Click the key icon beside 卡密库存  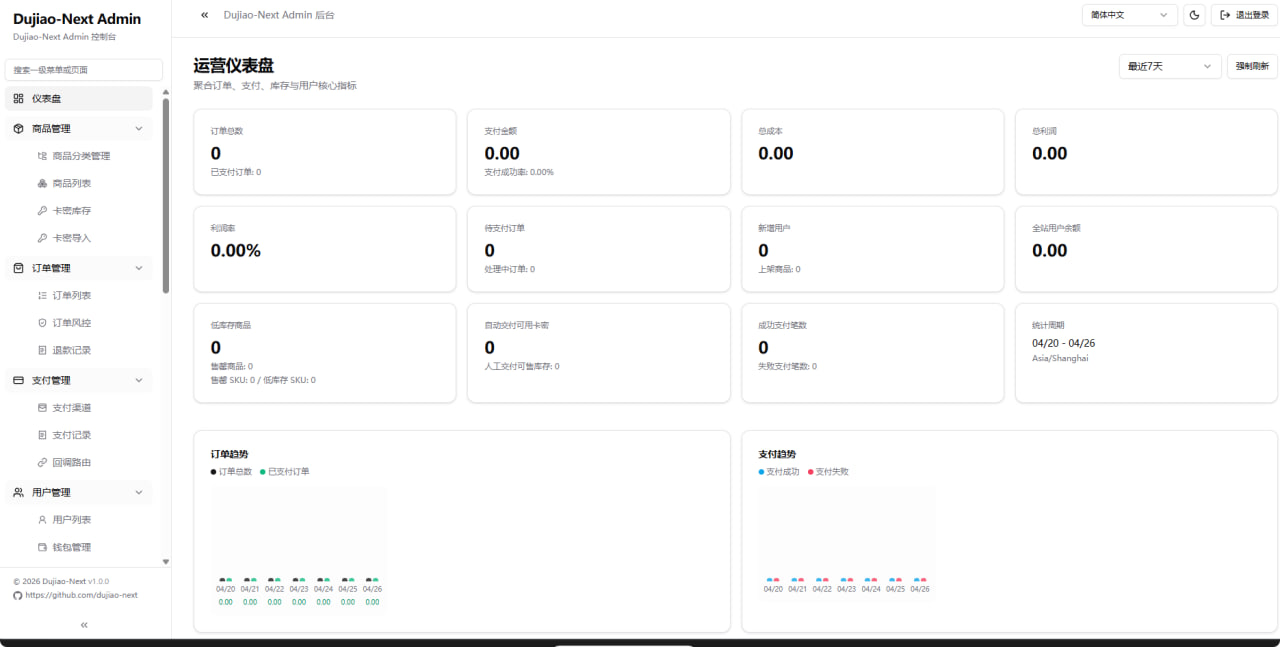(x=42, y=211)
